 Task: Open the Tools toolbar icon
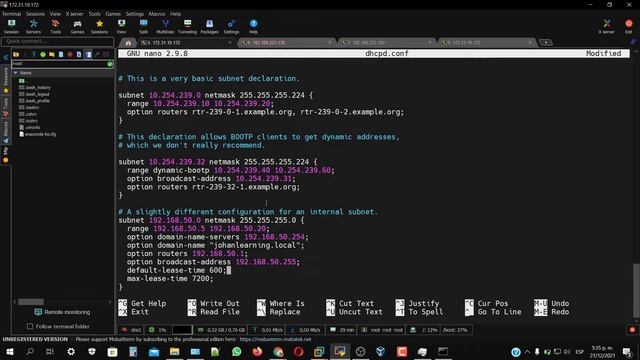[x=56, y=27]
